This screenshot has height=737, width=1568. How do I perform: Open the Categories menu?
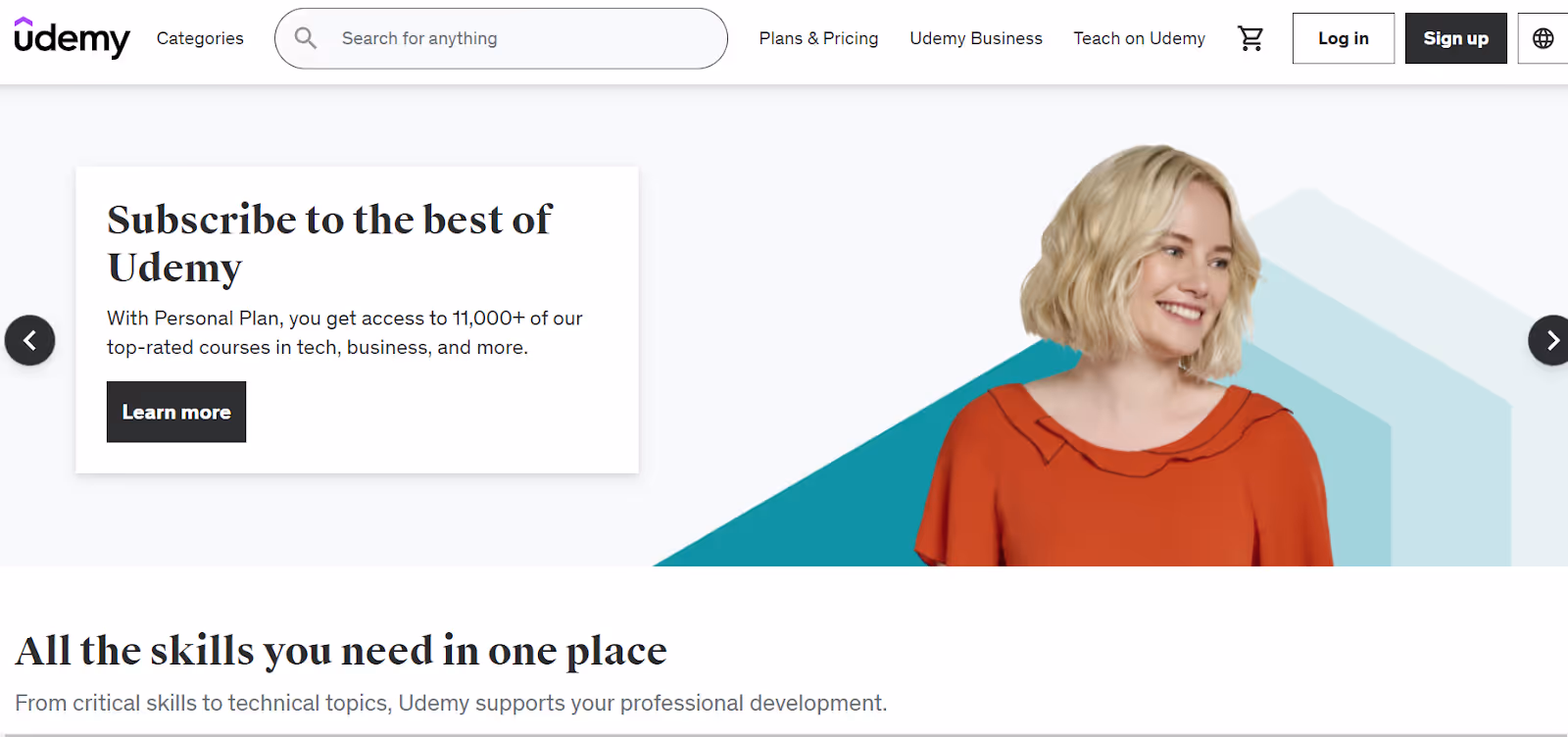(x=200, y=38)
